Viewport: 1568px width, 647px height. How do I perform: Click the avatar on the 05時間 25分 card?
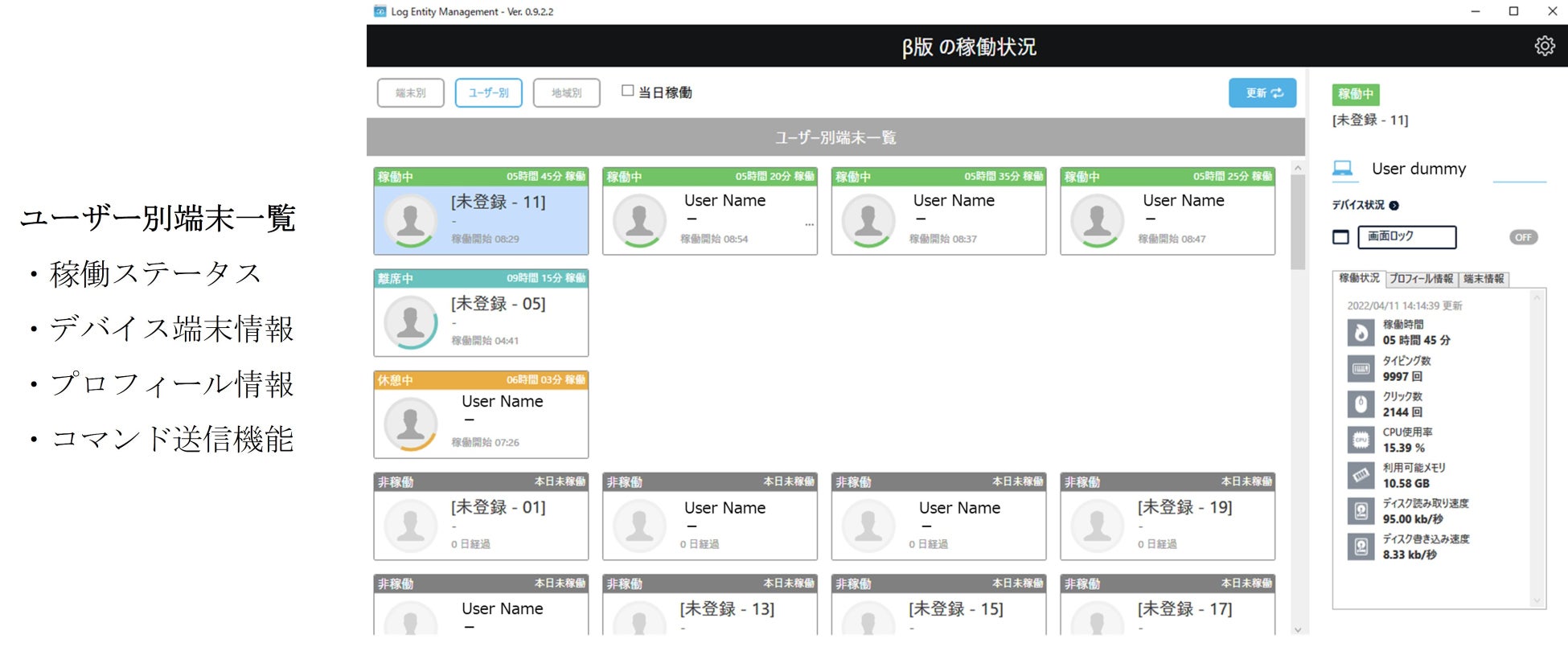click(1098, 219)
